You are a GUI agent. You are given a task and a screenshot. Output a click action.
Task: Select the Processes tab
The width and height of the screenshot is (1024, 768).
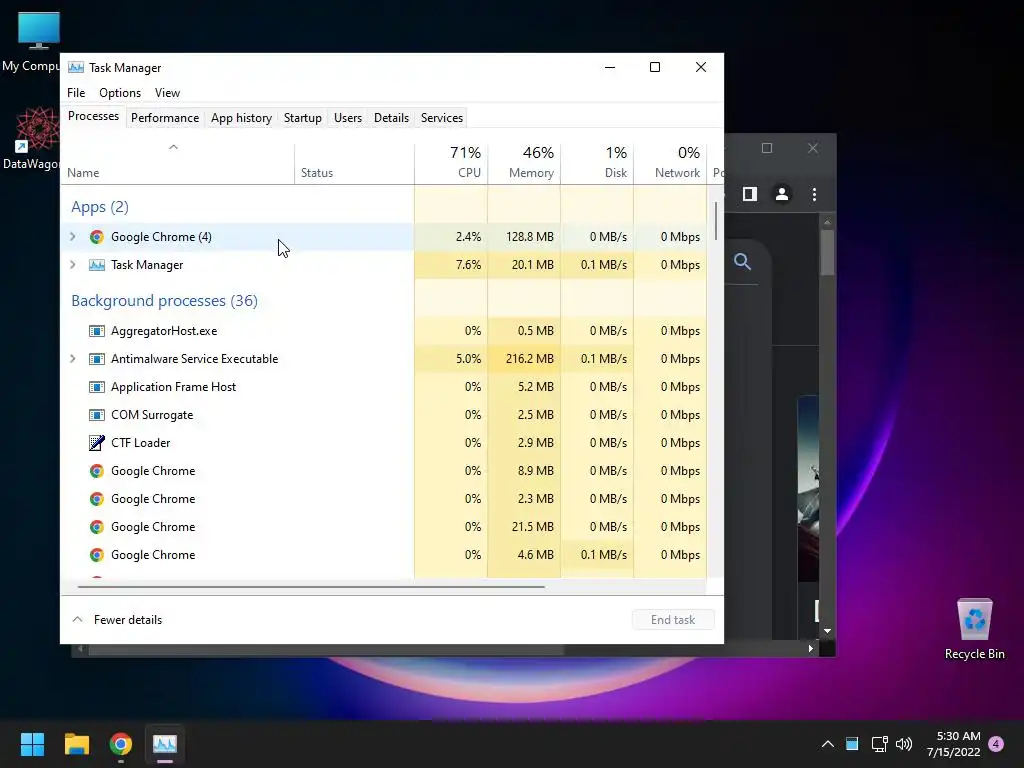click(93, 116)
